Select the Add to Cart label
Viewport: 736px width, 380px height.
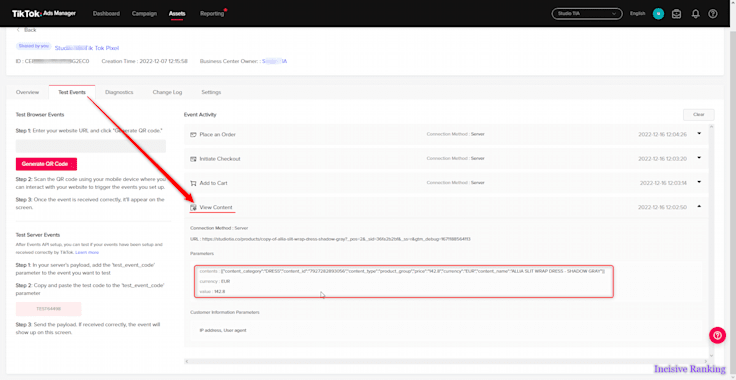point(213,183)
